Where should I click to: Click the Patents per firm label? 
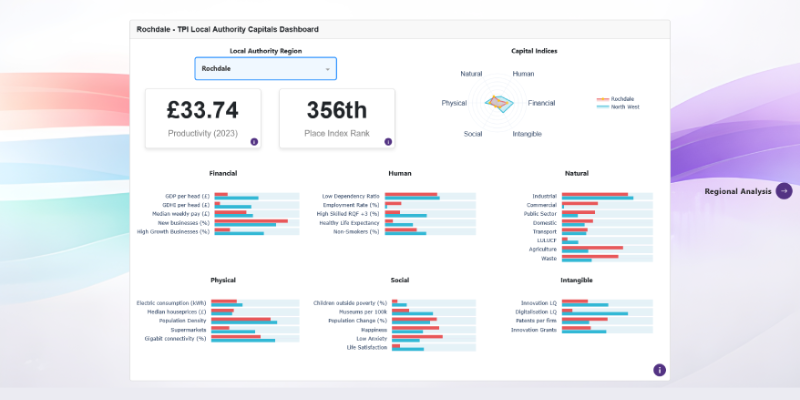pyautogui.click(x=536, y=321)
